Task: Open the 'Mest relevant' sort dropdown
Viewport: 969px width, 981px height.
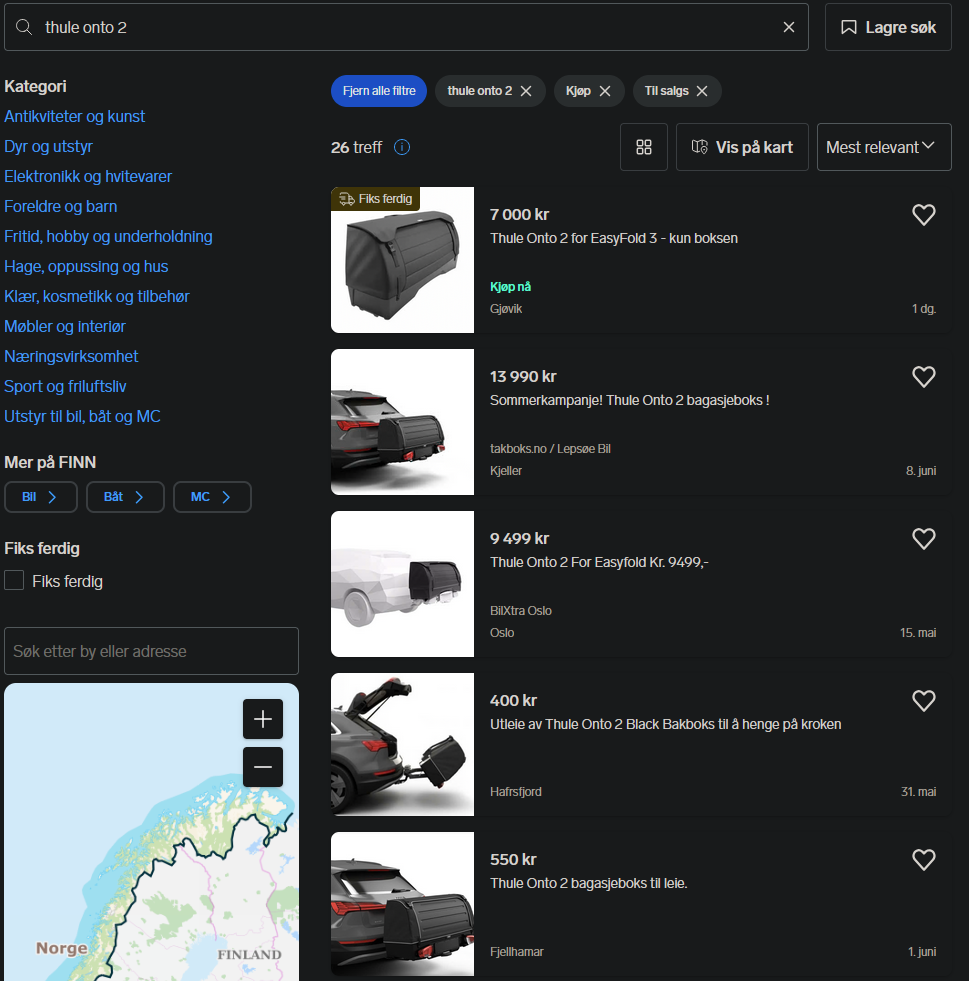Action: click(884, 147)
